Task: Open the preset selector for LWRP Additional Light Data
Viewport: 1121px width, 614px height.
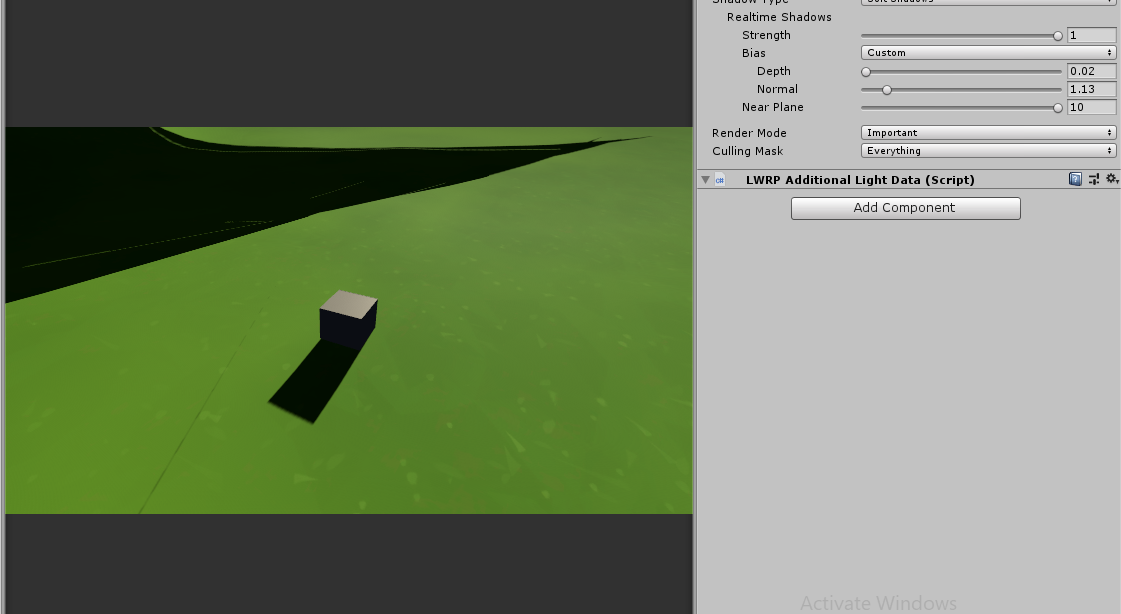Action: click(x=1093, y=179)
